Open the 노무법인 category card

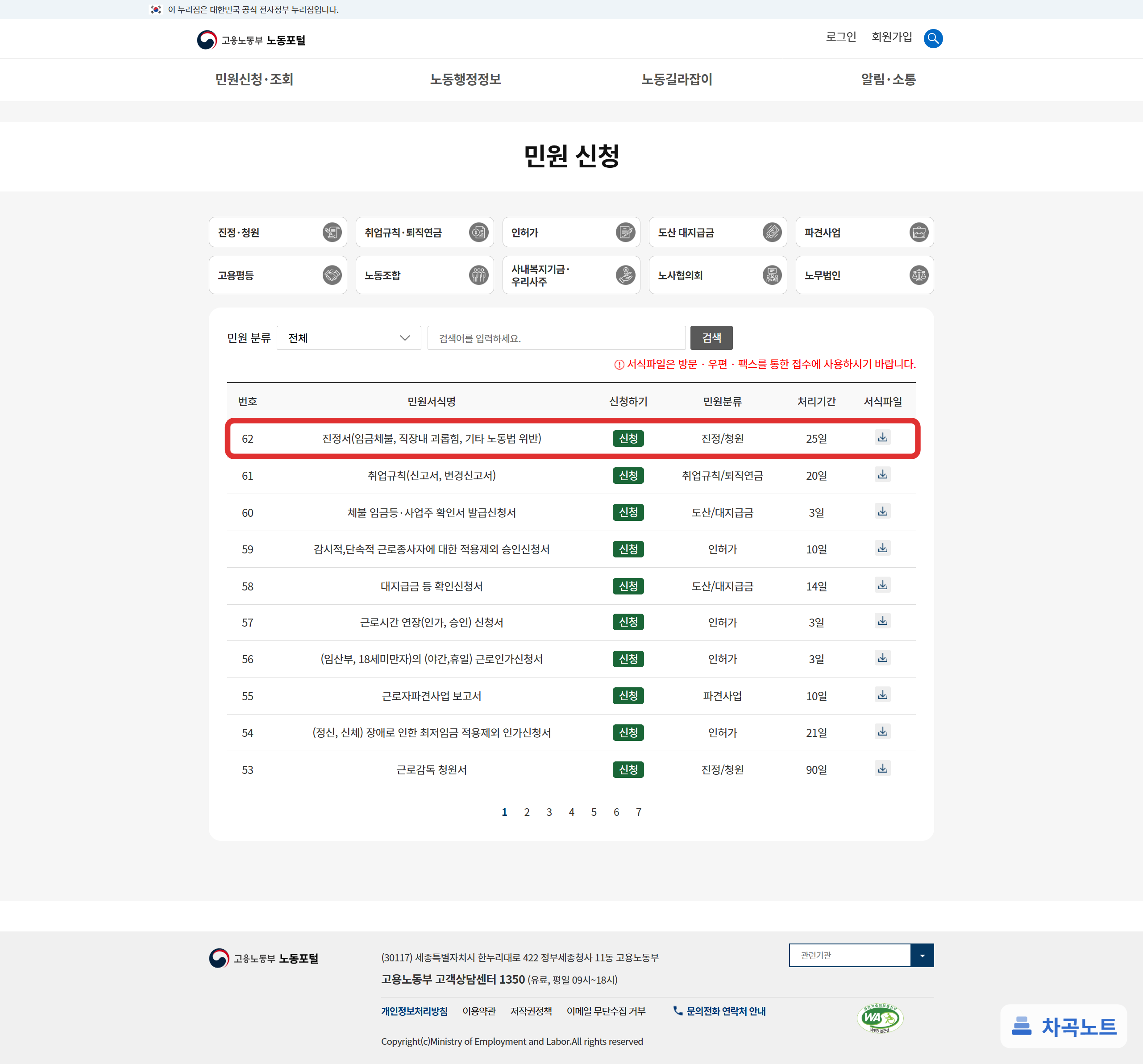pyautogui.click(x=864, y=275)
